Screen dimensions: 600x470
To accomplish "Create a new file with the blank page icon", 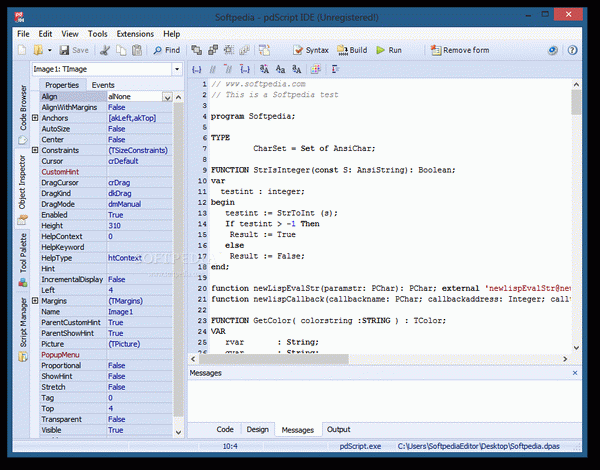I will coord(22,50).
